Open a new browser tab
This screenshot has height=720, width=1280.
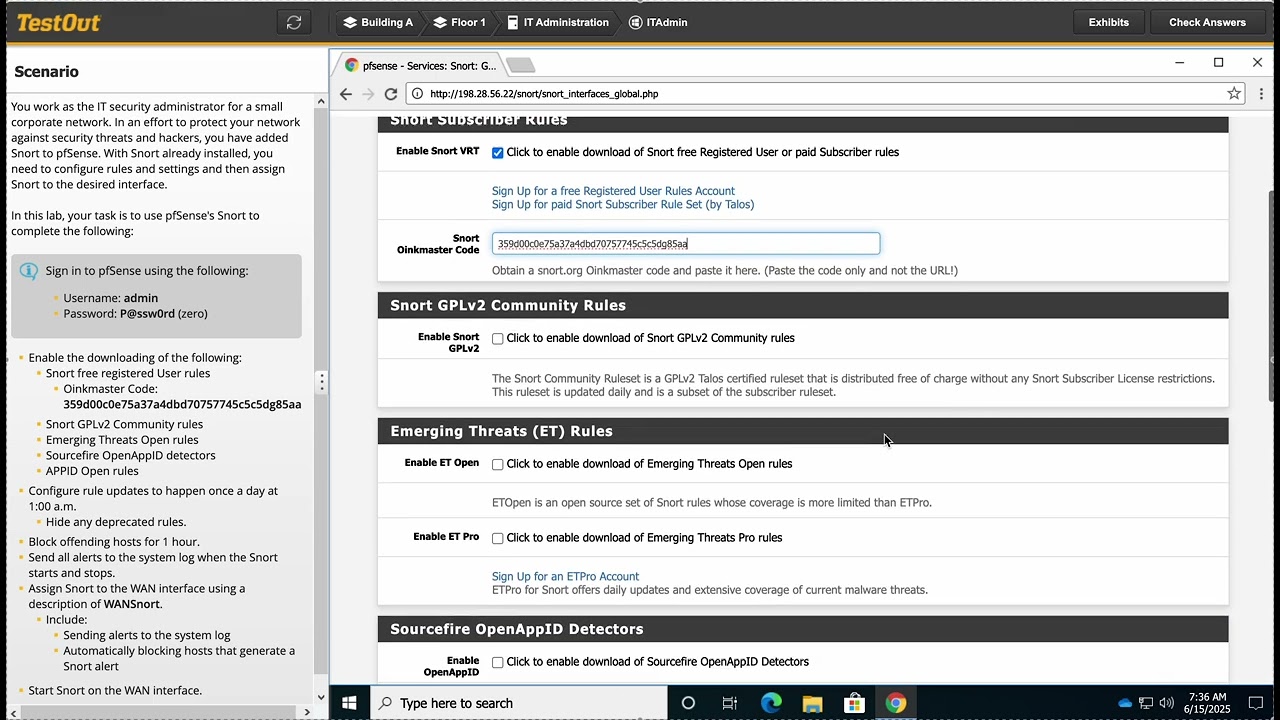pos(521,65)
